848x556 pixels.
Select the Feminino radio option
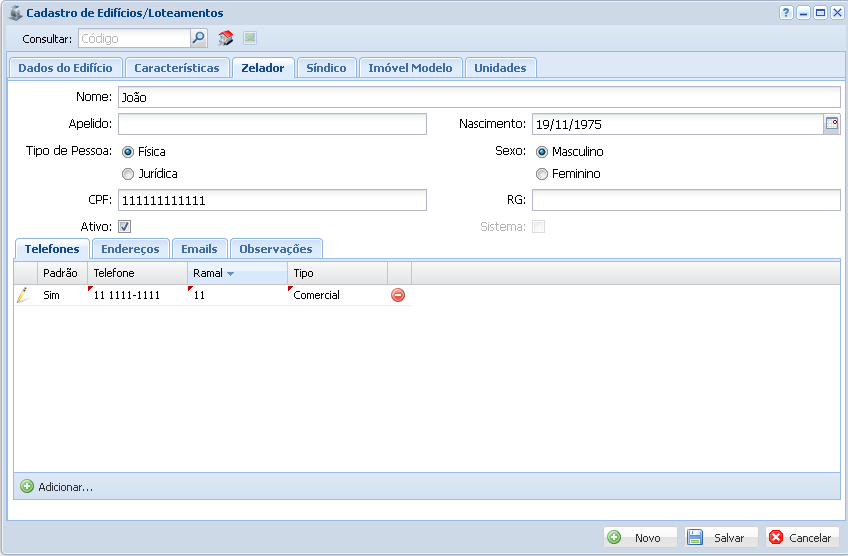(x=542, y=174)
